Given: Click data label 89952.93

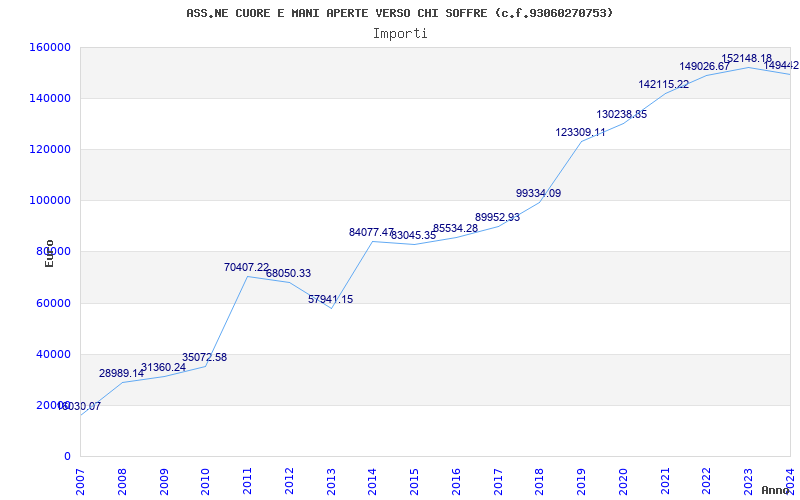Looking at the screenshot, I should click(497, 217).
